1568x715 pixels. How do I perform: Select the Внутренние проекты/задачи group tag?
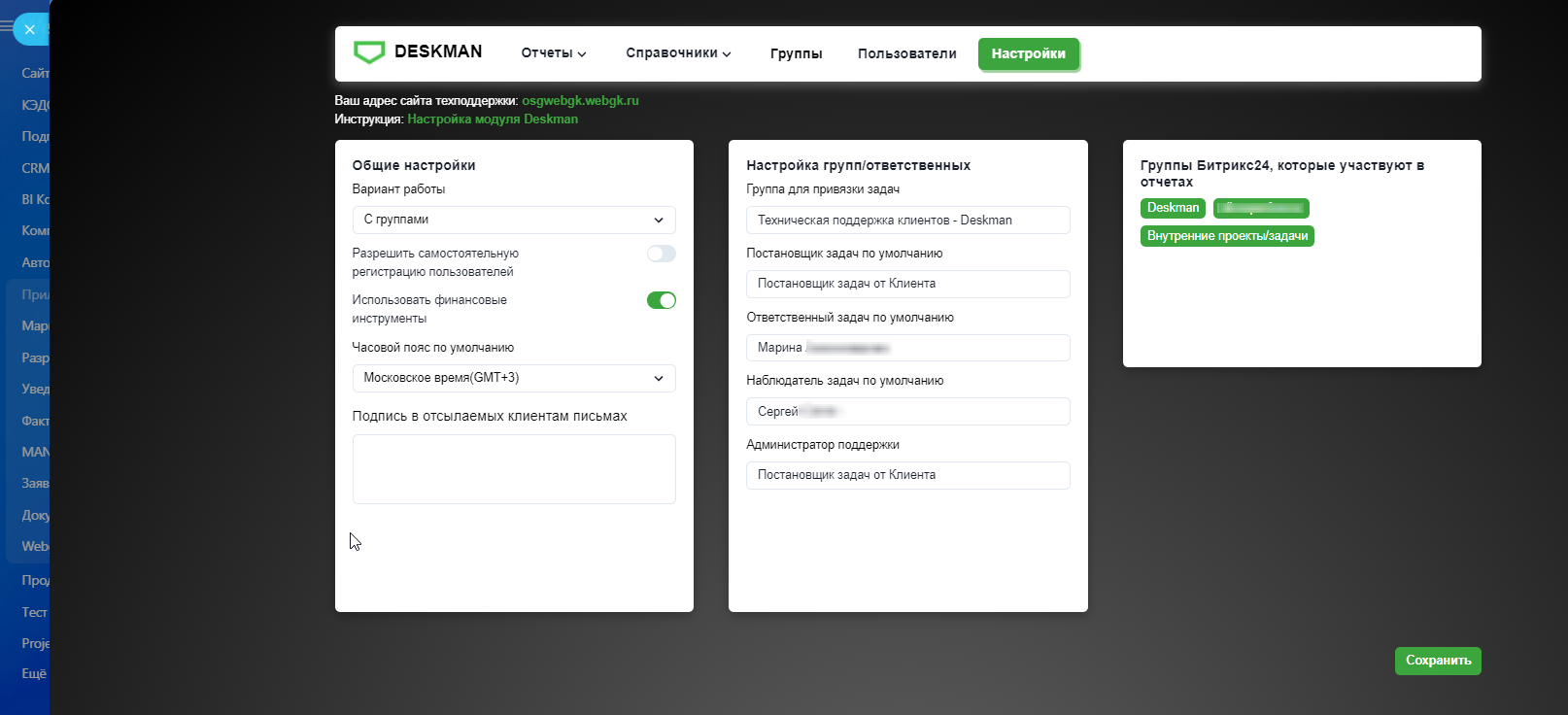coord(1226,236)
